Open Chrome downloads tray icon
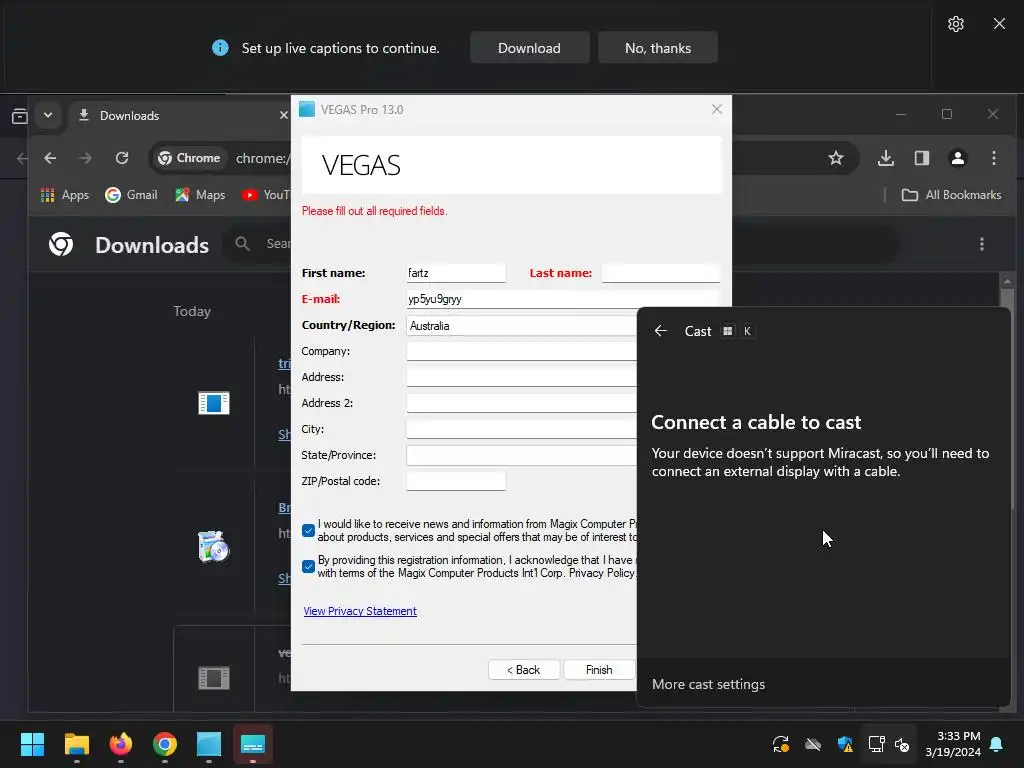Viewport: 1024px width, 768px height. click(886, 158)
